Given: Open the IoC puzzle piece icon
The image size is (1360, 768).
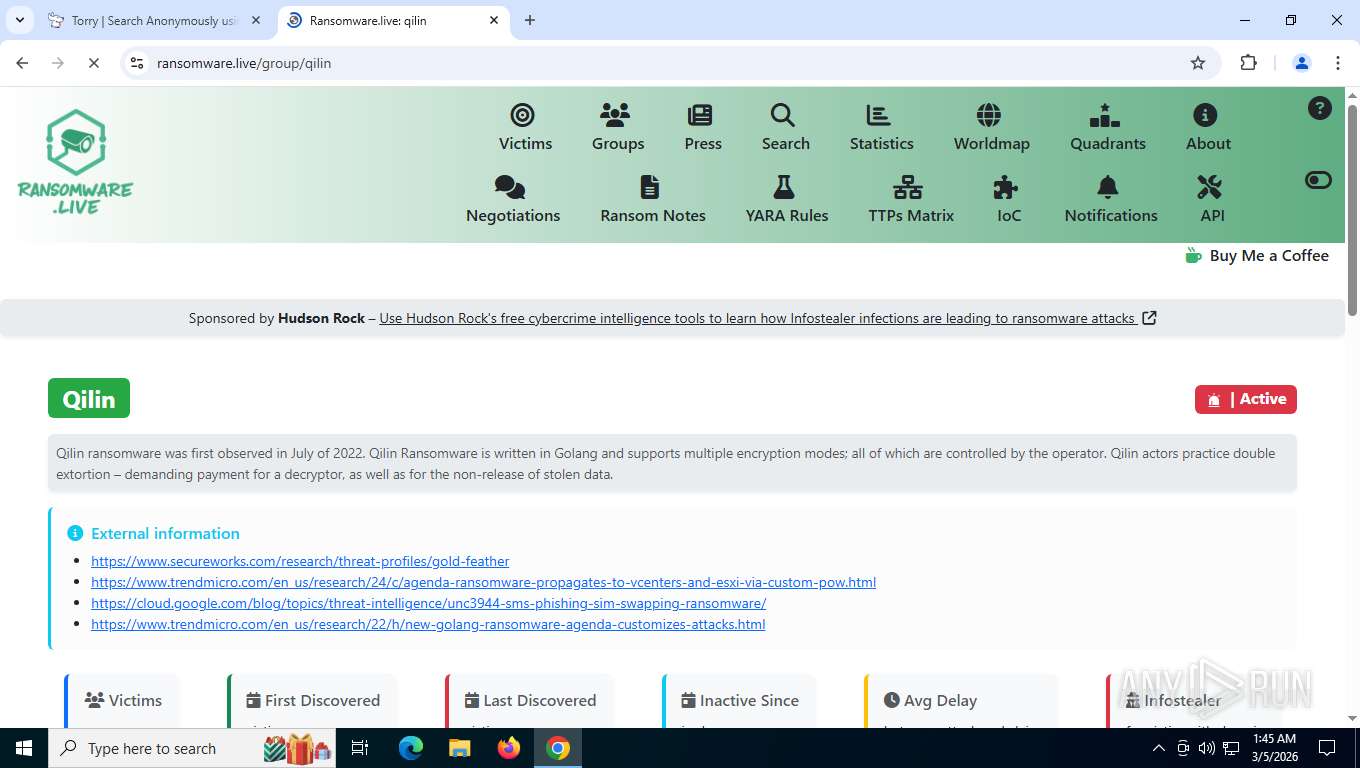Looking at the screenshot, I should tap(1006, 187).
